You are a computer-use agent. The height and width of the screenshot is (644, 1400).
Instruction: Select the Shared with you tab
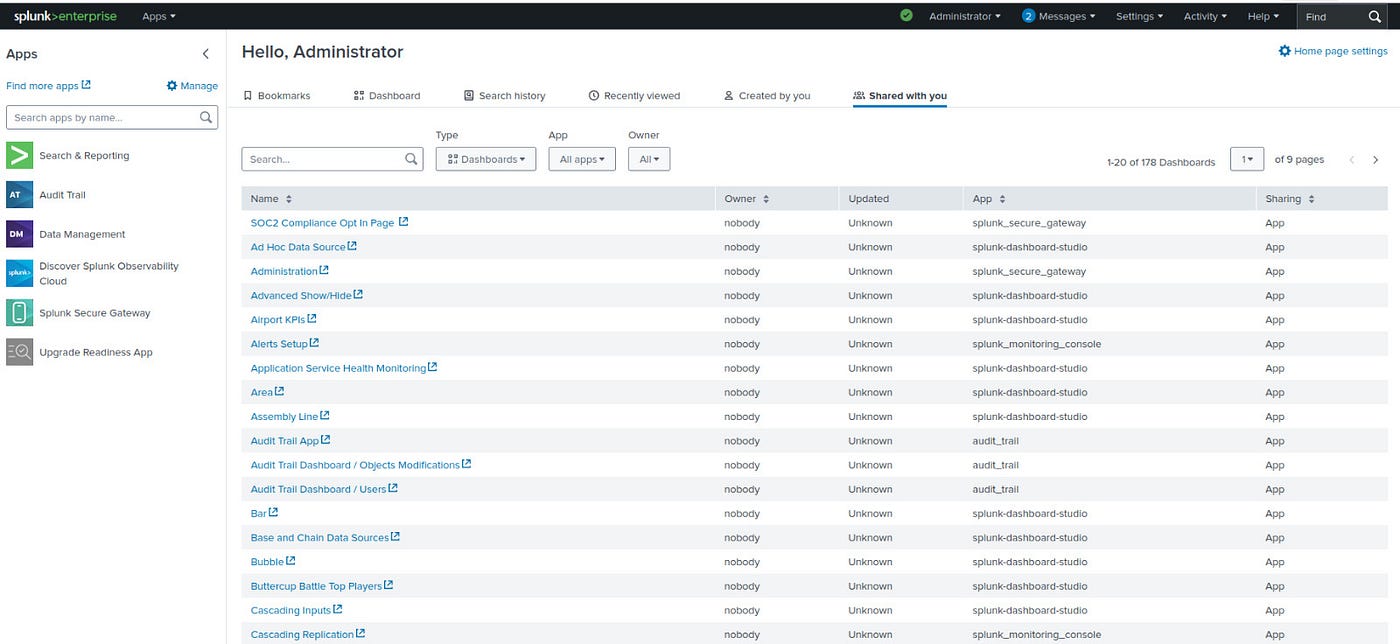click(900, 96)
